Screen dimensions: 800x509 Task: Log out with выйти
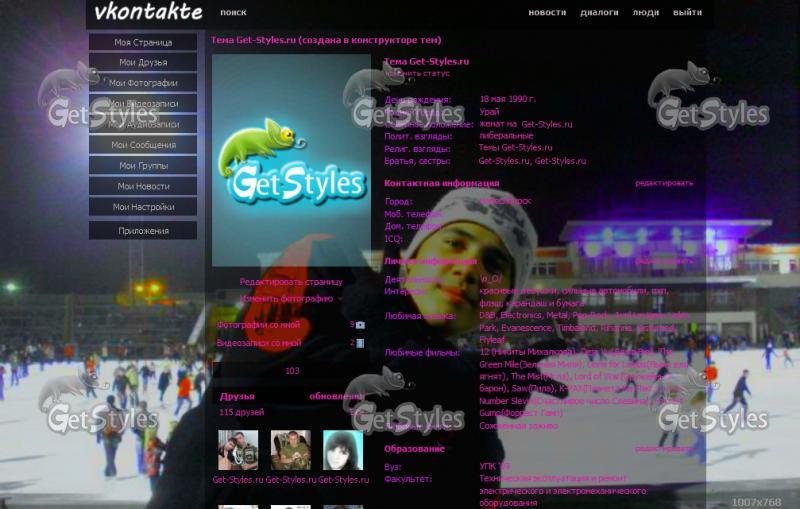(687, 12)
